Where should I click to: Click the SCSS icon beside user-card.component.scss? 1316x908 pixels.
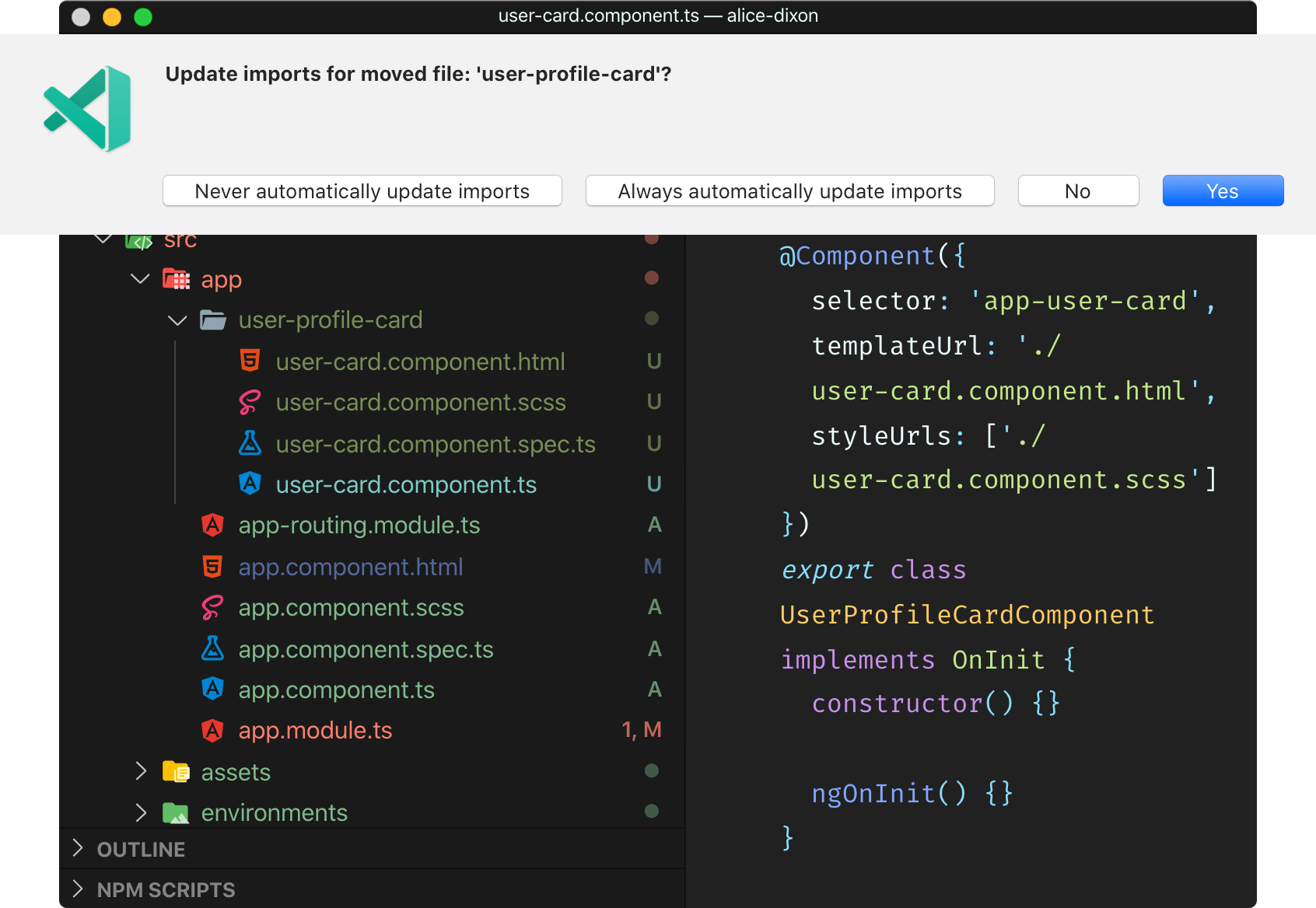(x=250, y=402)
